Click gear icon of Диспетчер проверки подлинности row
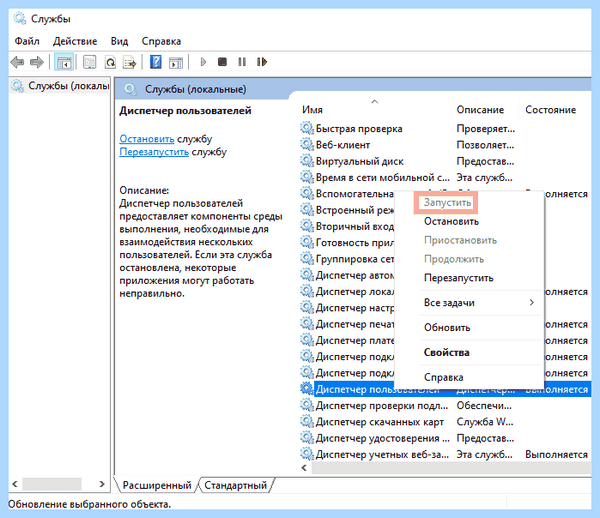 (x=307, y=405)
